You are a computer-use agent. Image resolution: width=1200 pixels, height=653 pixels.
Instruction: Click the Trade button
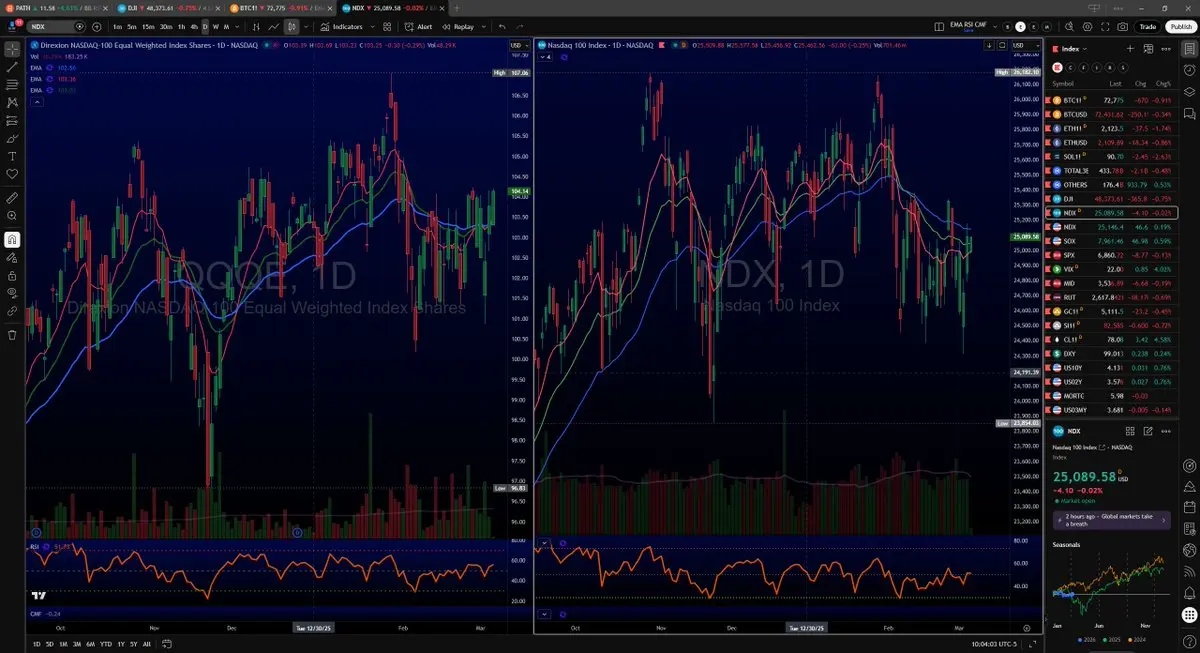click(x=1148, y=27)
